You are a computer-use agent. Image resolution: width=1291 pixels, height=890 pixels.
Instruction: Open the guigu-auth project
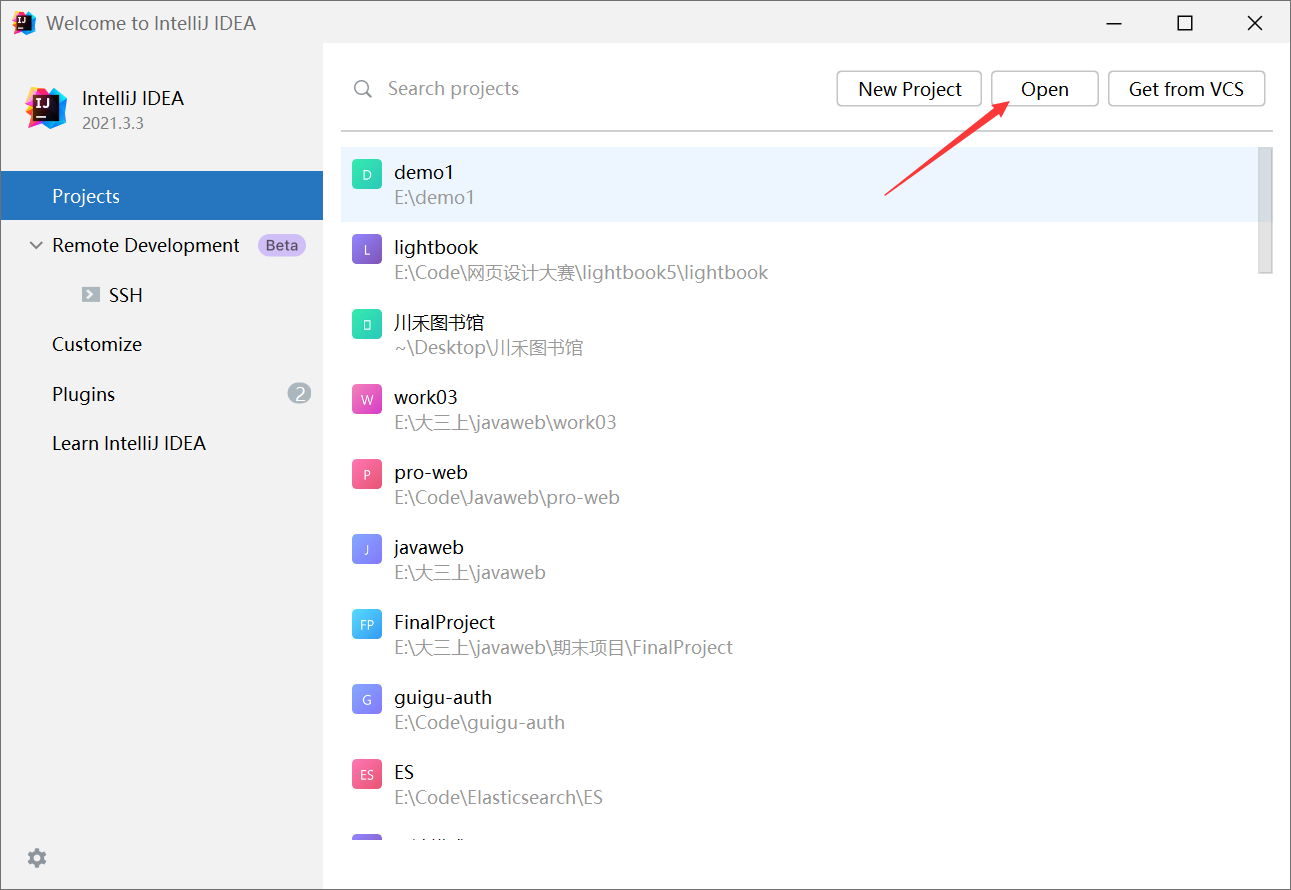coord(799,709)
